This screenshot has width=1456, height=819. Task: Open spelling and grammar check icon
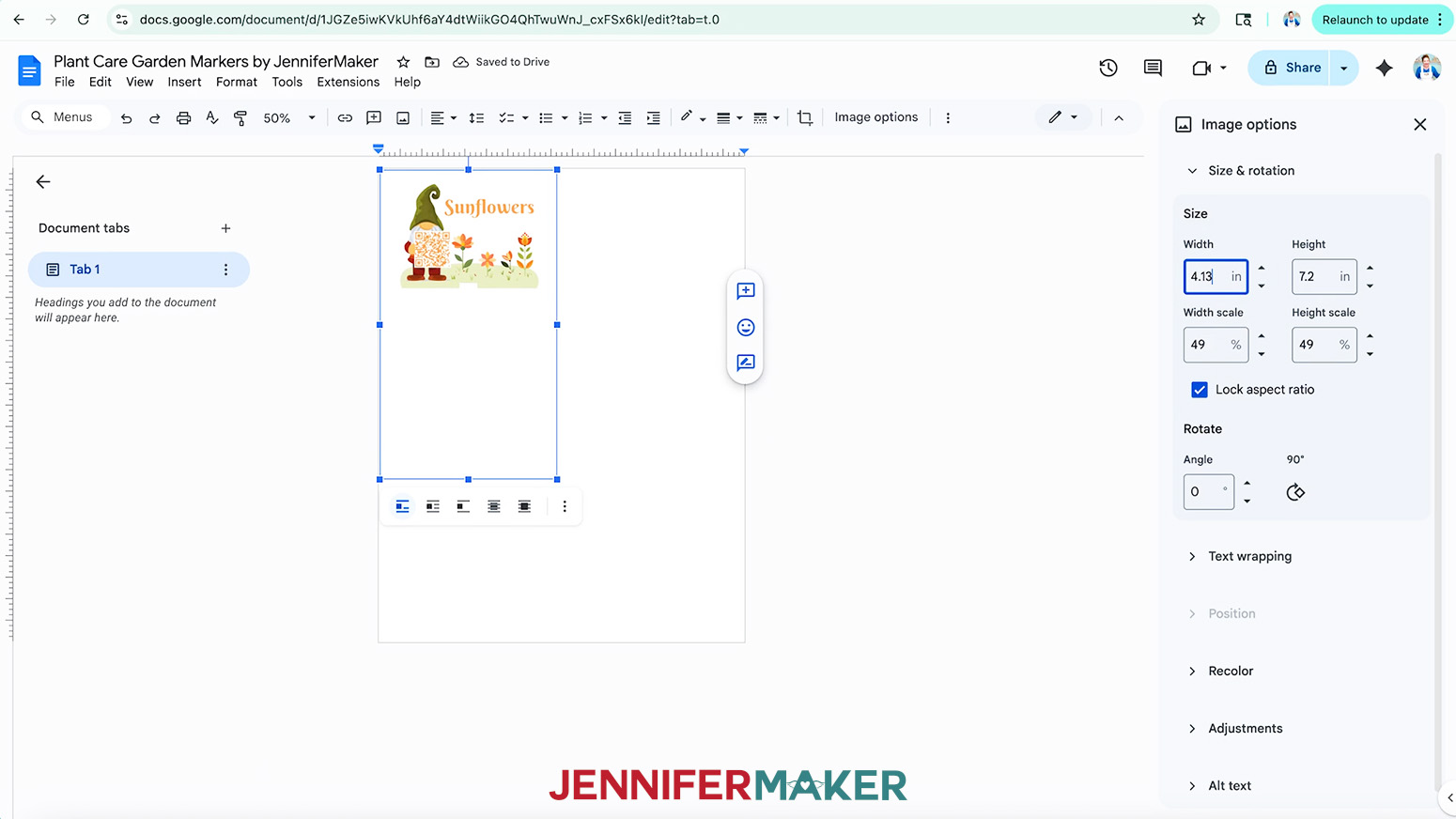pyautogui.click(x=212, y=118)
